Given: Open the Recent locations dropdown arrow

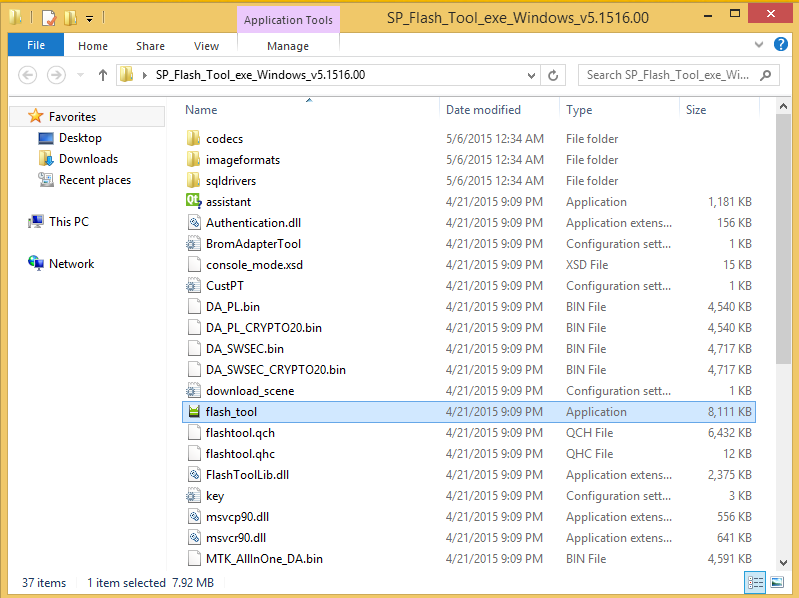Looking at the screenshot, I should (80, 75).
